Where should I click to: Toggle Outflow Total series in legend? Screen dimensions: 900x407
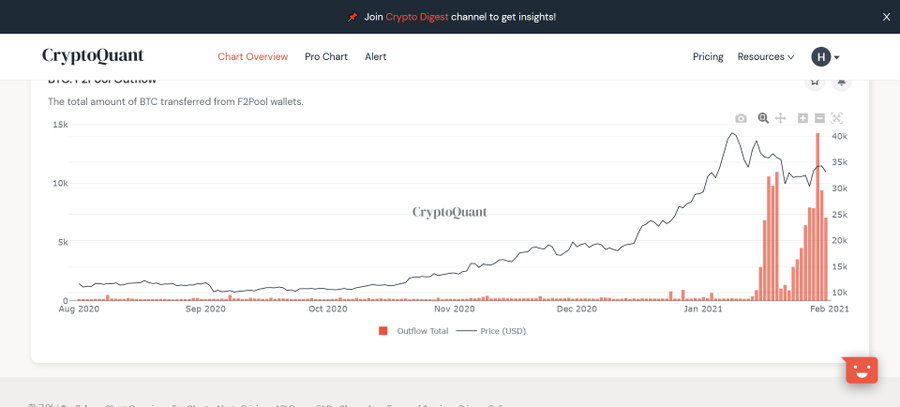point(413,331)
